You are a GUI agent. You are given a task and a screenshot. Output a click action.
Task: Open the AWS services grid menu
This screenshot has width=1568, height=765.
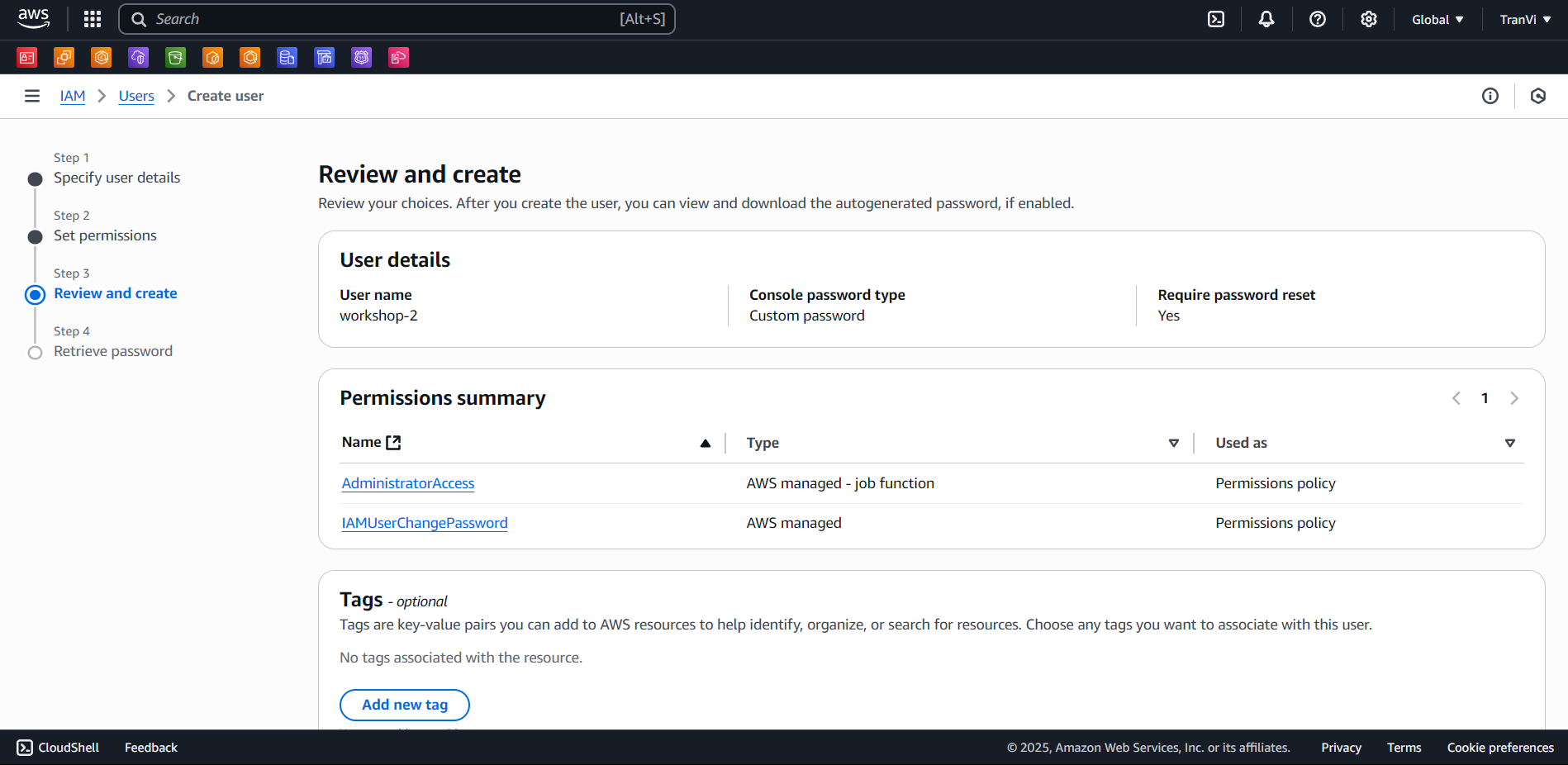[x=92, y=18]
